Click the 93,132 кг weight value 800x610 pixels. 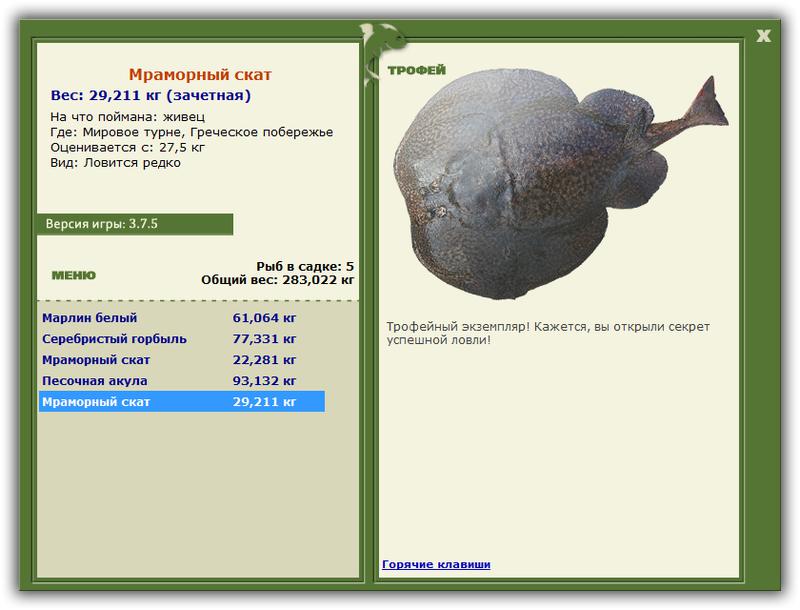[264, 381]
